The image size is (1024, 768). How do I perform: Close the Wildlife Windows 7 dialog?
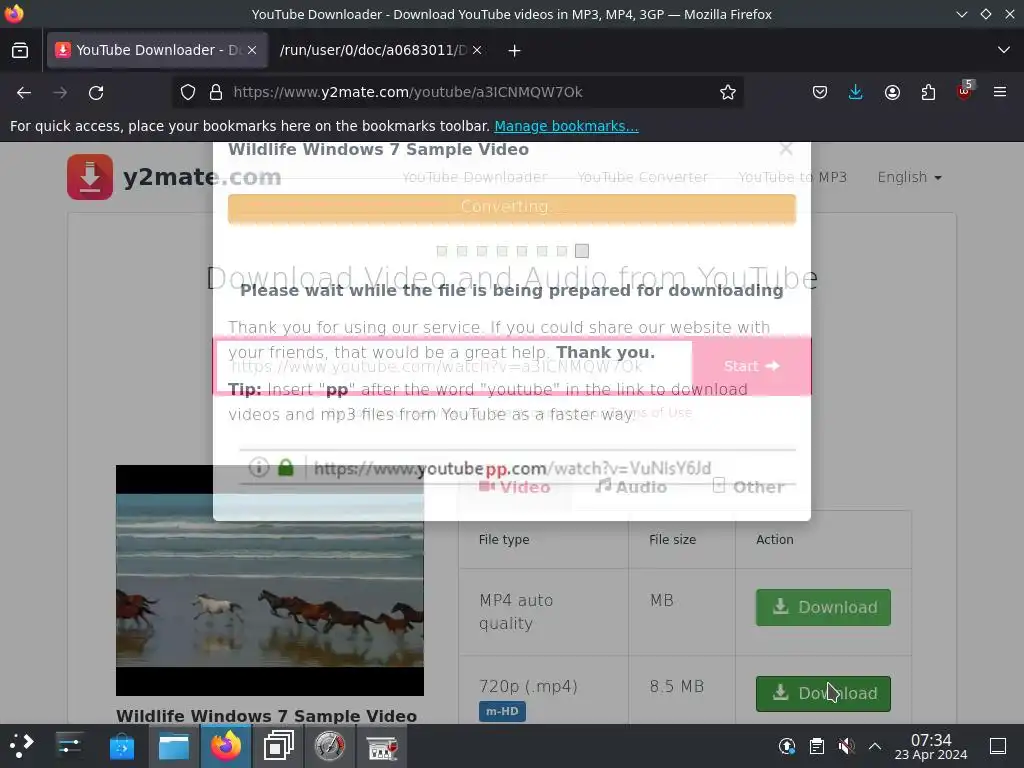pyautogui.click(x=786, y=150)
